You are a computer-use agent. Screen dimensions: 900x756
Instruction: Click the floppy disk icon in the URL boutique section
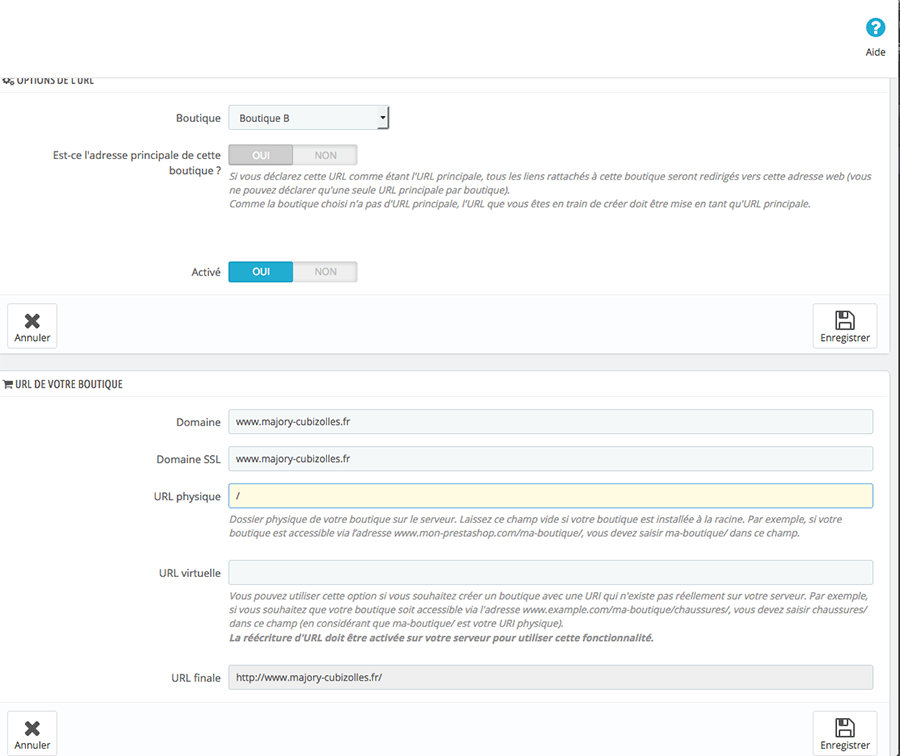844,728
